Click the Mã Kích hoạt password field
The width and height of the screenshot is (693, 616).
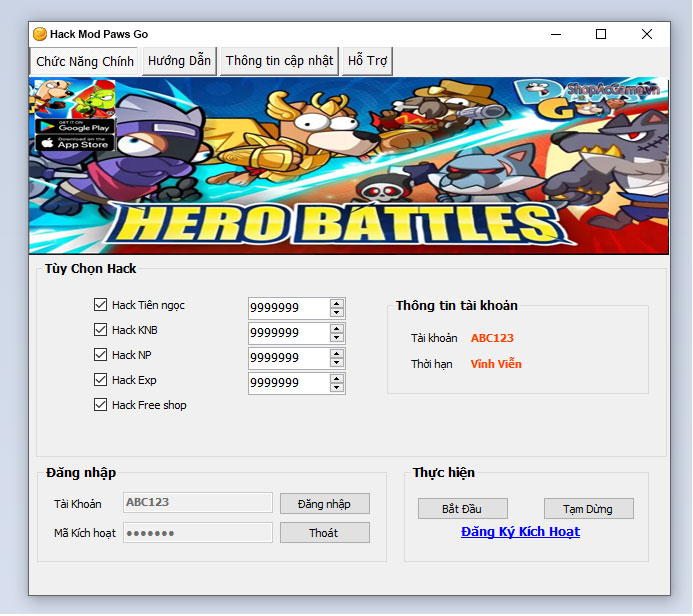pos(198,533)
